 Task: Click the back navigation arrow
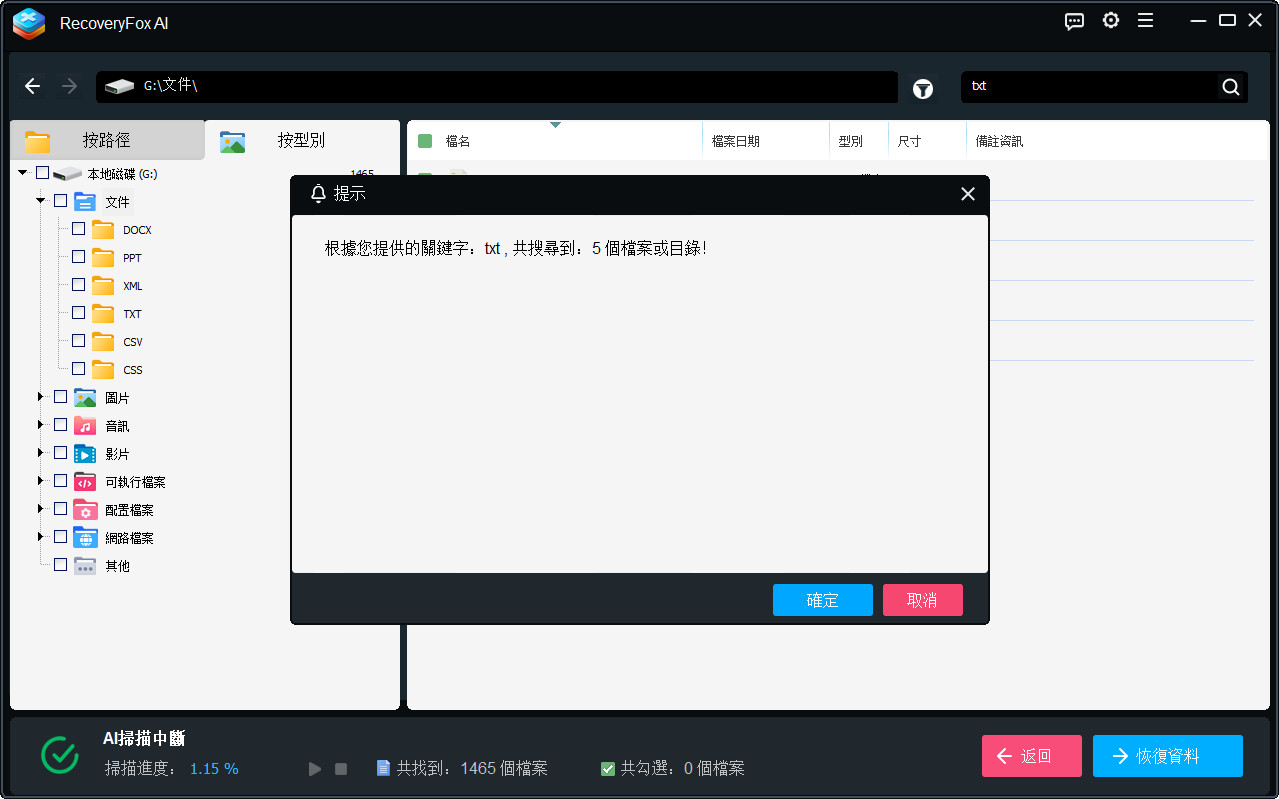[32, 86]
